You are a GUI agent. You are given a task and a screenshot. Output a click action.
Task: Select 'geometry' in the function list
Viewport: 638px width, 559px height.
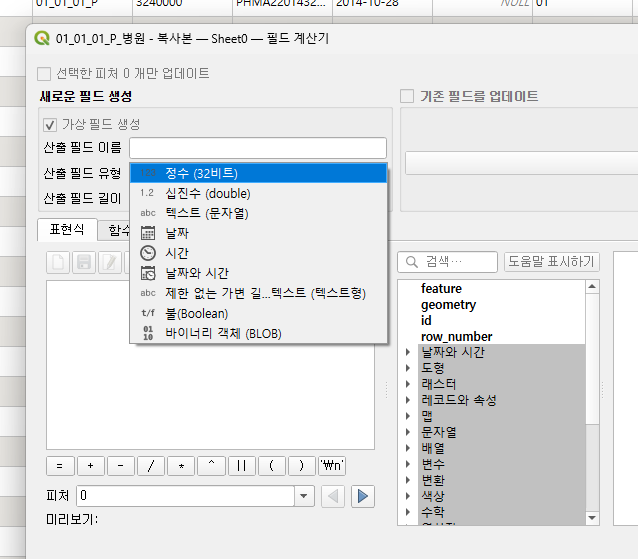[x=448, y=305]
